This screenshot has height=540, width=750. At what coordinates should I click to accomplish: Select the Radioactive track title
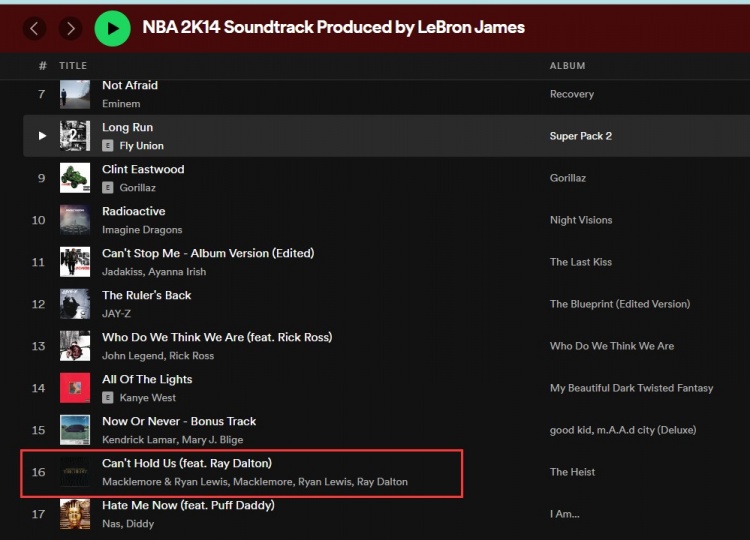pyautogui.click(x=133, y=211)
